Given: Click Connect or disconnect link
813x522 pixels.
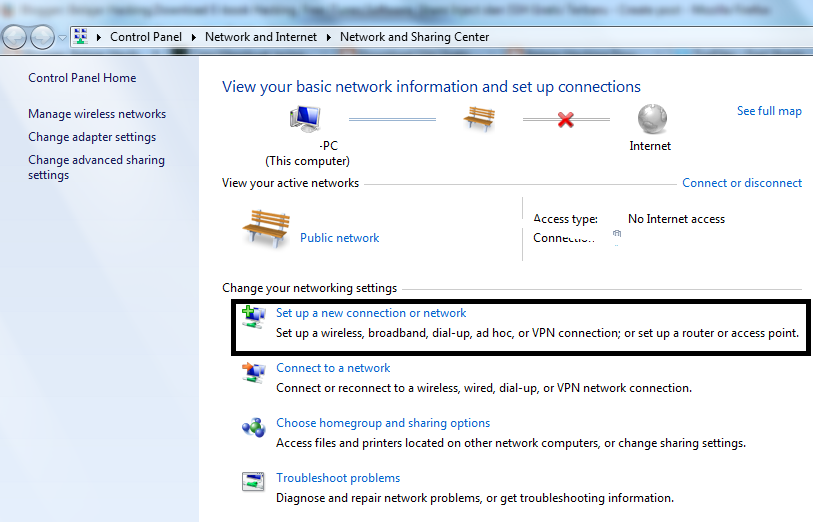Looking at the screenshot, I should [x=742, y=183].
